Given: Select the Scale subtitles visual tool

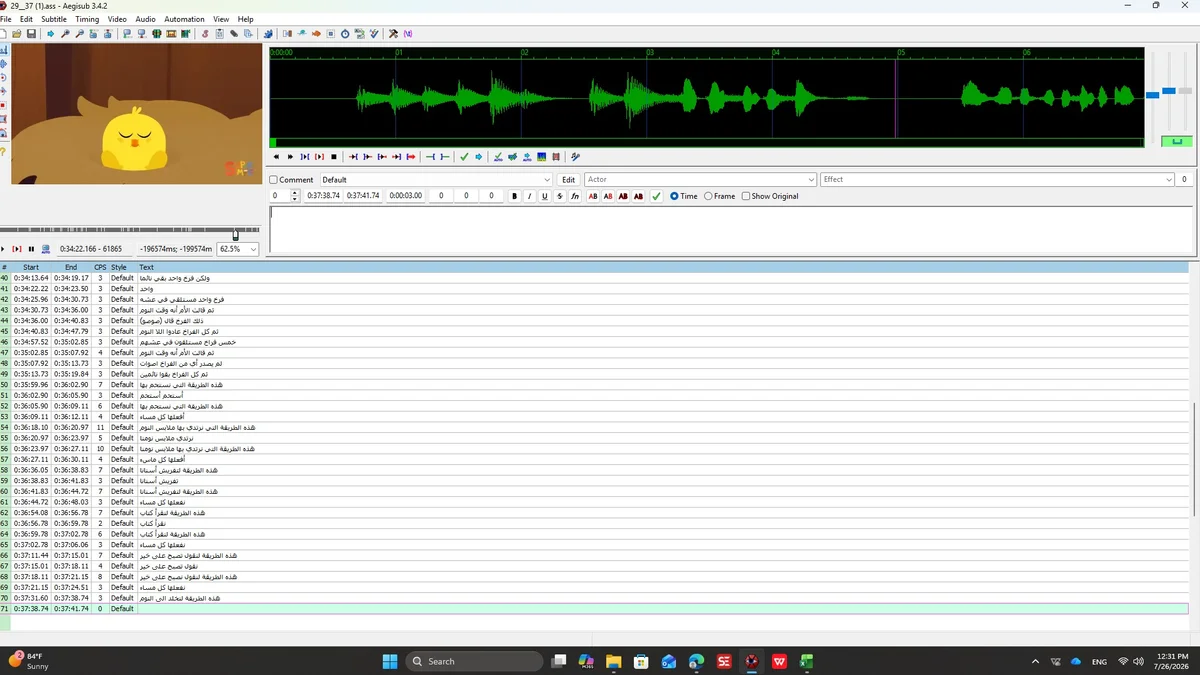Looking at the screenshot, I should click(4, 105).
